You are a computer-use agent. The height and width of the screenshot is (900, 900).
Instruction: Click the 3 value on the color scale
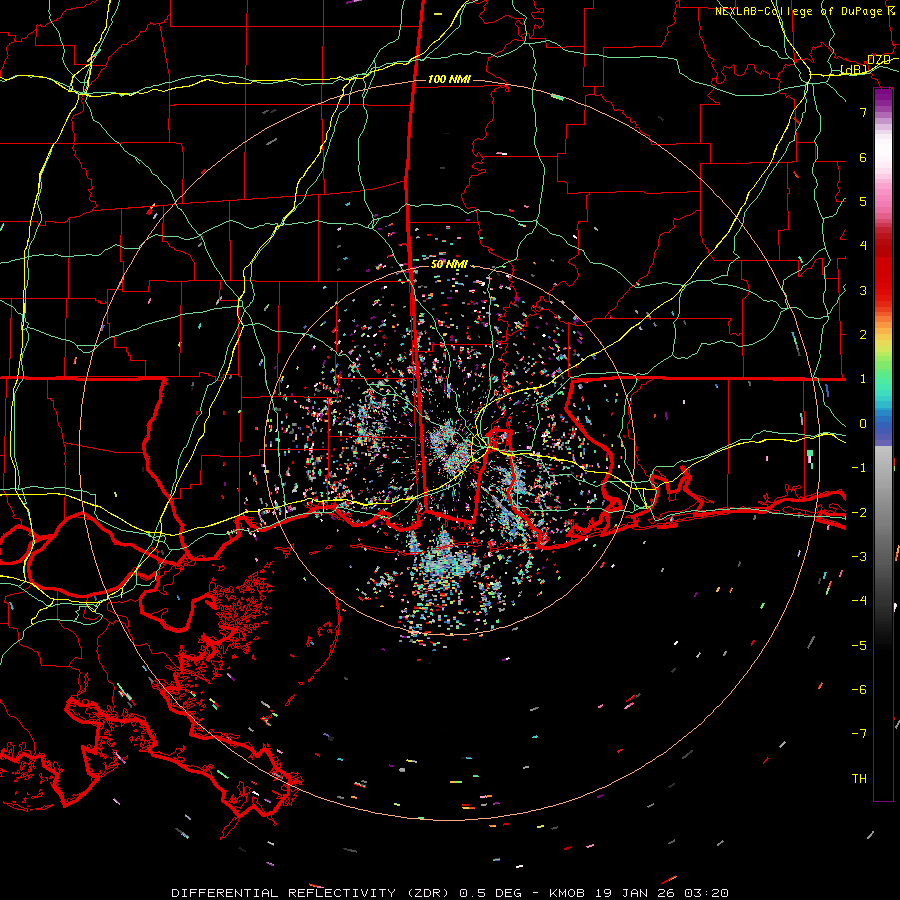point(863,290)
